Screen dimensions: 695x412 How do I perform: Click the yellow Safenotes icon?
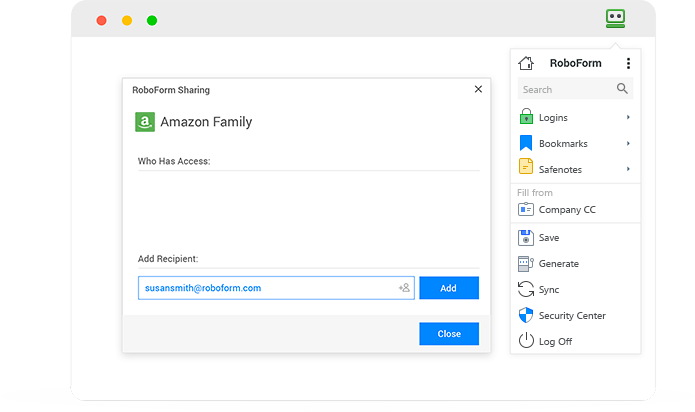[526, 167]
